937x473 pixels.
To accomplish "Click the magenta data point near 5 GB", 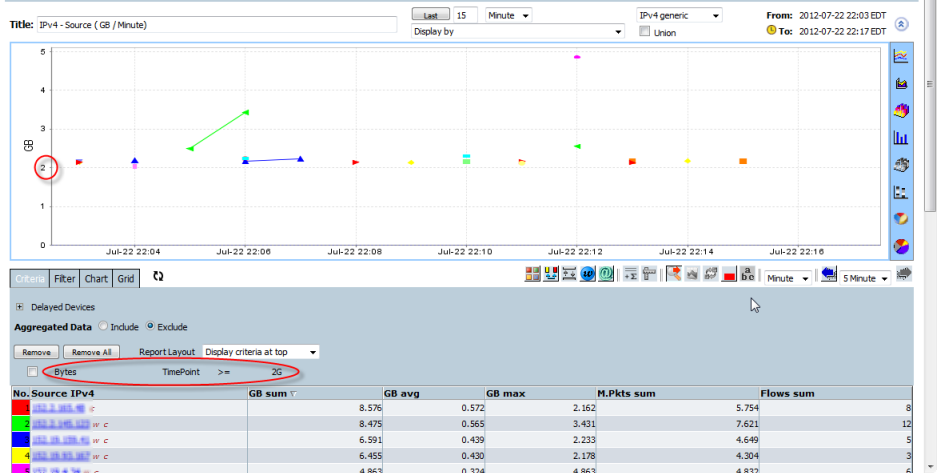I will click(x=577, y=57).
